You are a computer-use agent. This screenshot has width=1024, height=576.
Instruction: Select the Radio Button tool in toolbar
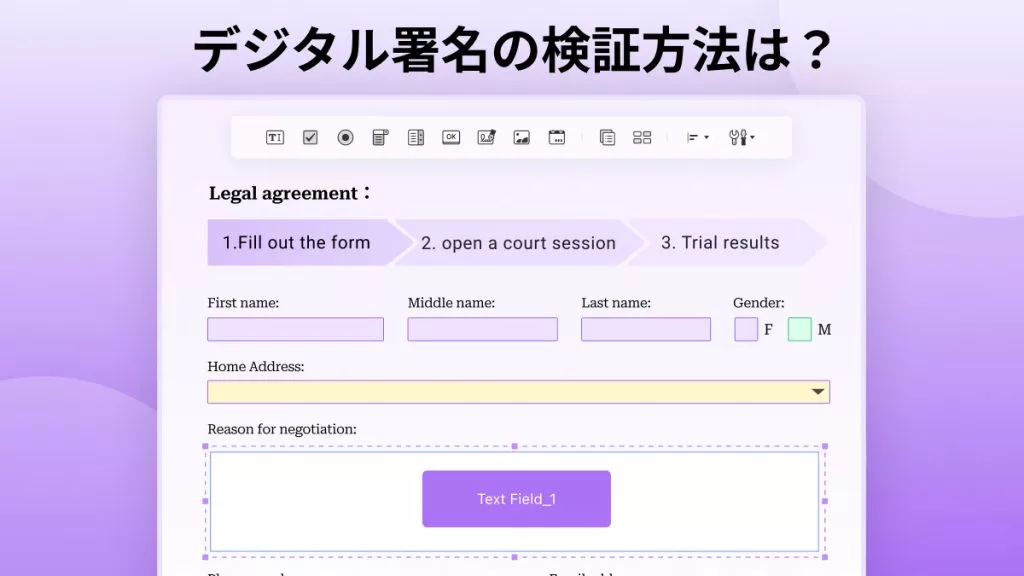coord(345,138)
